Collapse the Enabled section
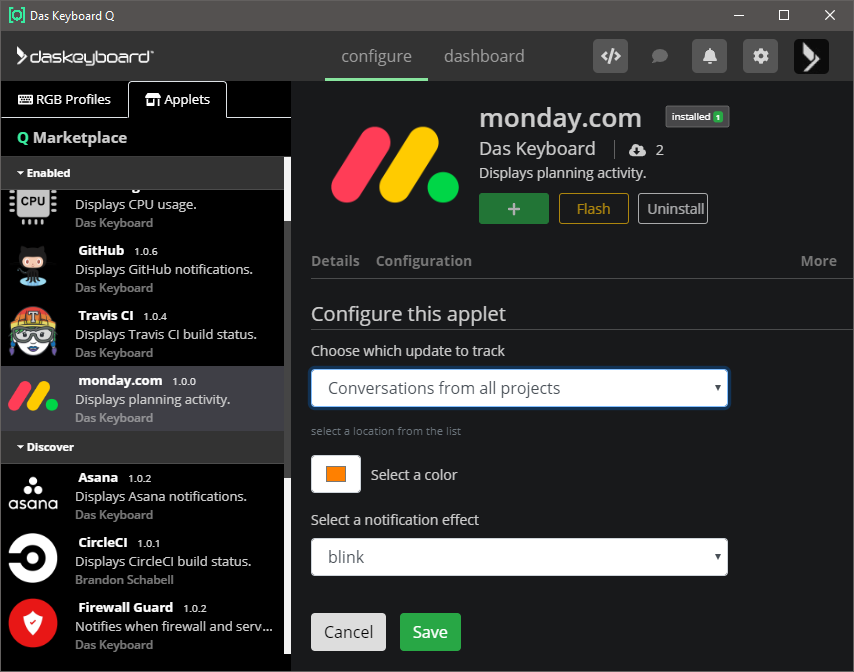 click(143, 173)
